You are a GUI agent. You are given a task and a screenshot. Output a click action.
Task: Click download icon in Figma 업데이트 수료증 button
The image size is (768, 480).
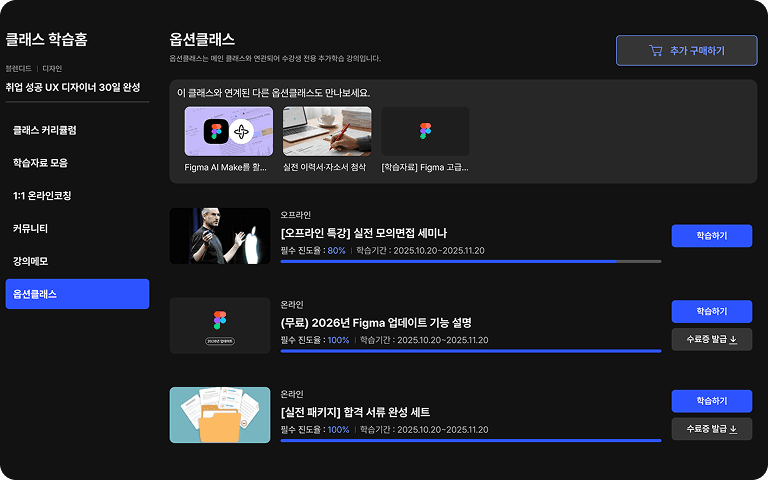733,339
